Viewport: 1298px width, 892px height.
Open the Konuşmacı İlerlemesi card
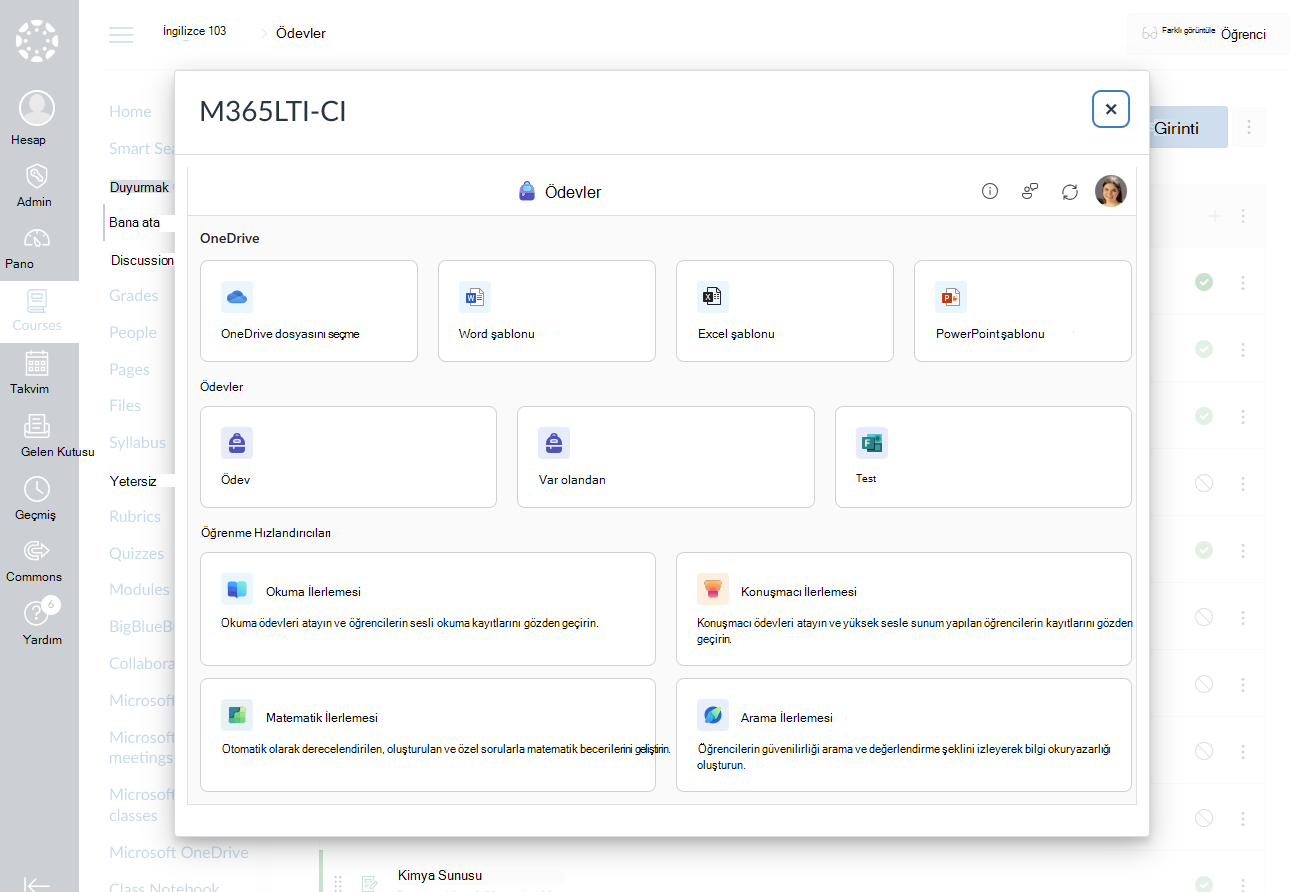[904, 609]
